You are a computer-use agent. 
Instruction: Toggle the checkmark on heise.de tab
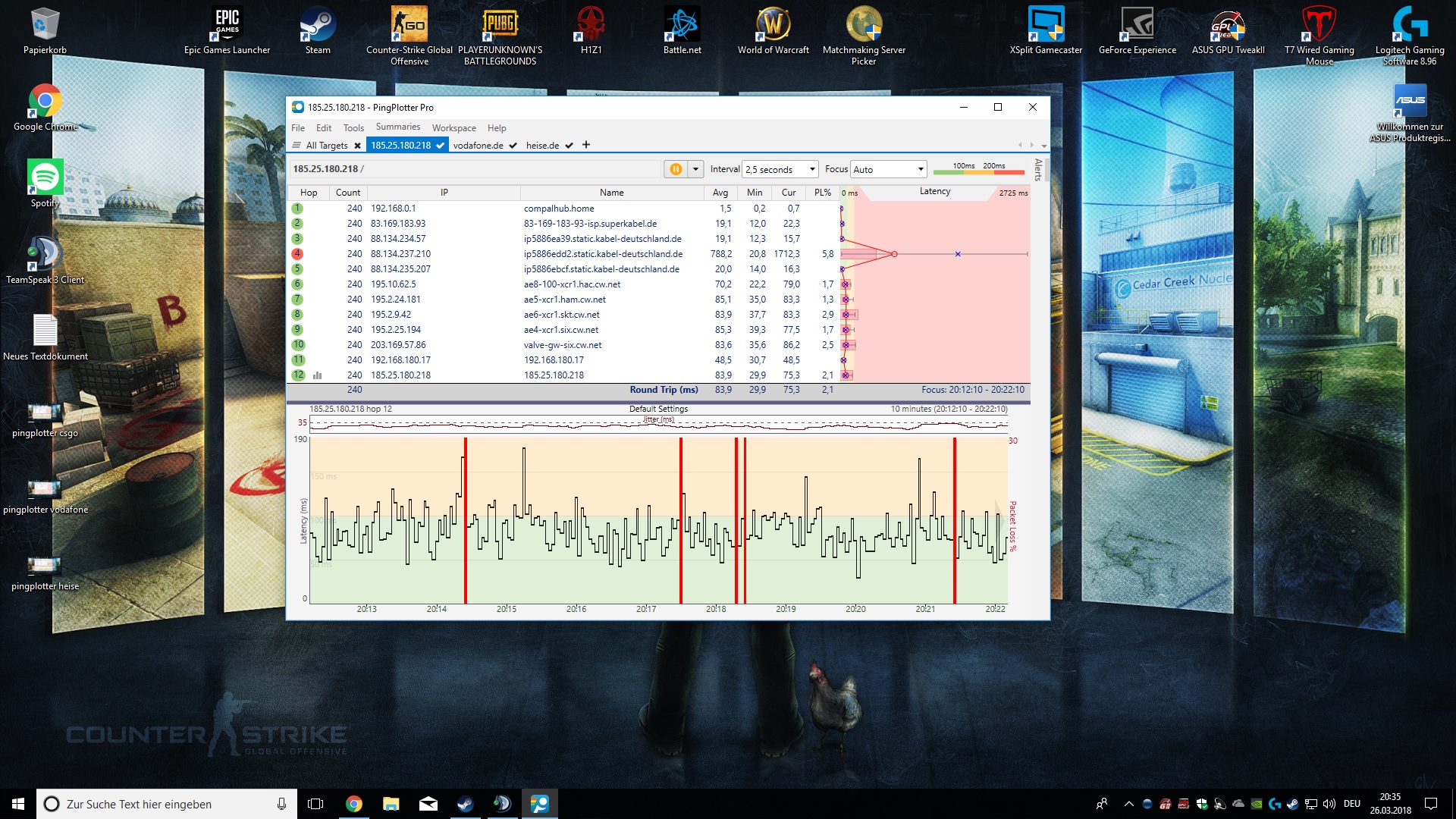tap(569, 146)
